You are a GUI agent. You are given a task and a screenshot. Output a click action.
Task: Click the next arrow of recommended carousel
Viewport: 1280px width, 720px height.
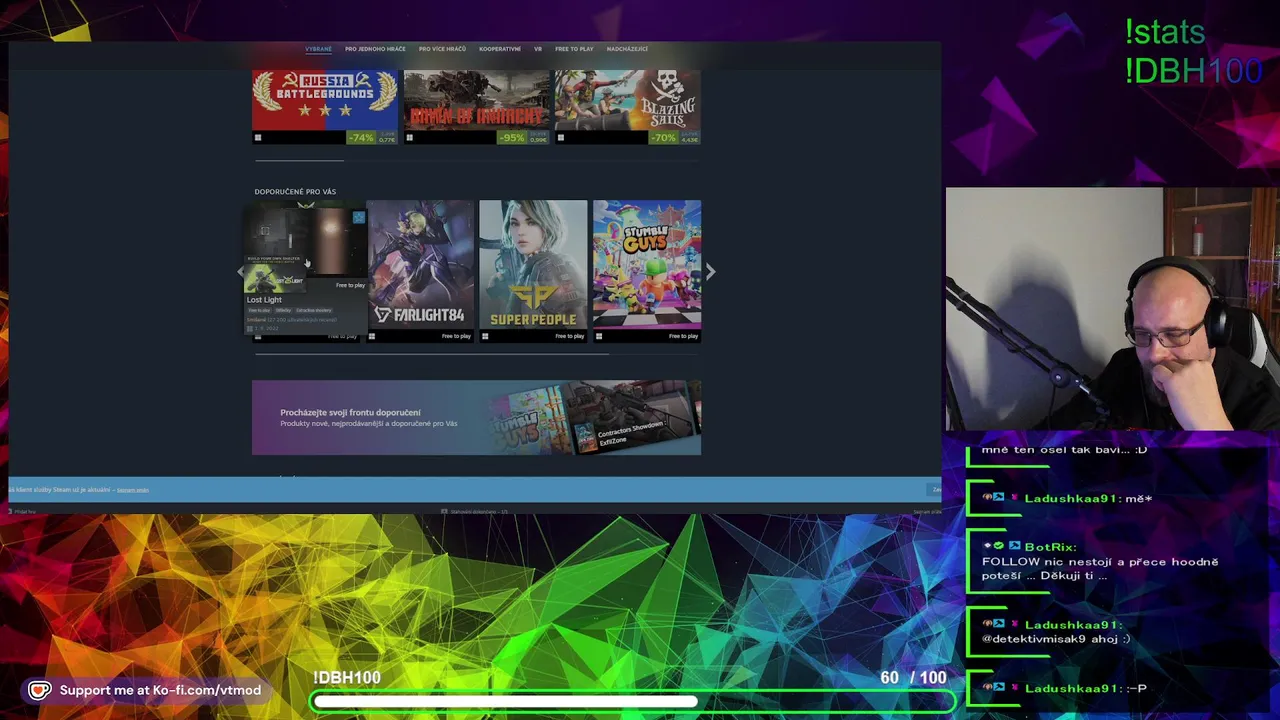coord(710,271)
